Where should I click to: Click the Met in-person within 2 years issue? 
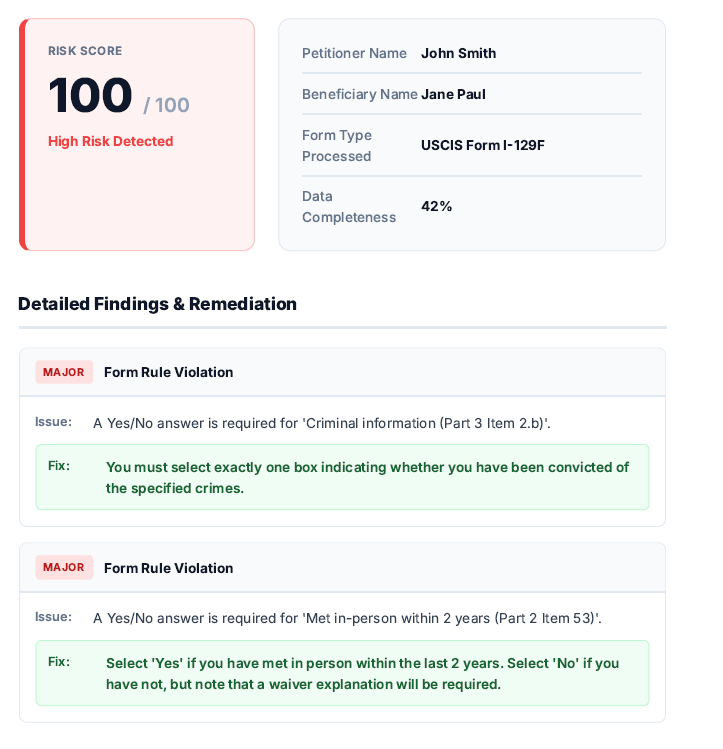pyautogui.click(x=347, y=618)
